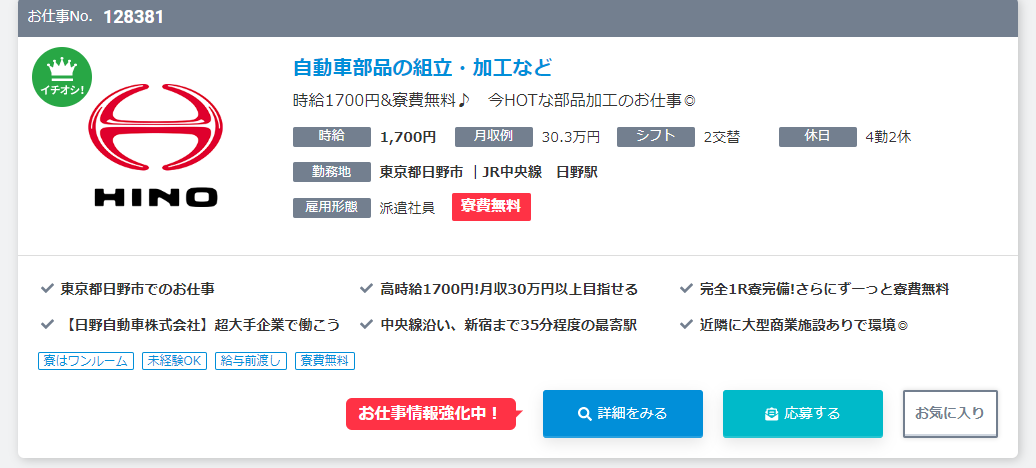Click the green イチオシ! crown badge
1036x468 pixels.
(x=62, y=77)
